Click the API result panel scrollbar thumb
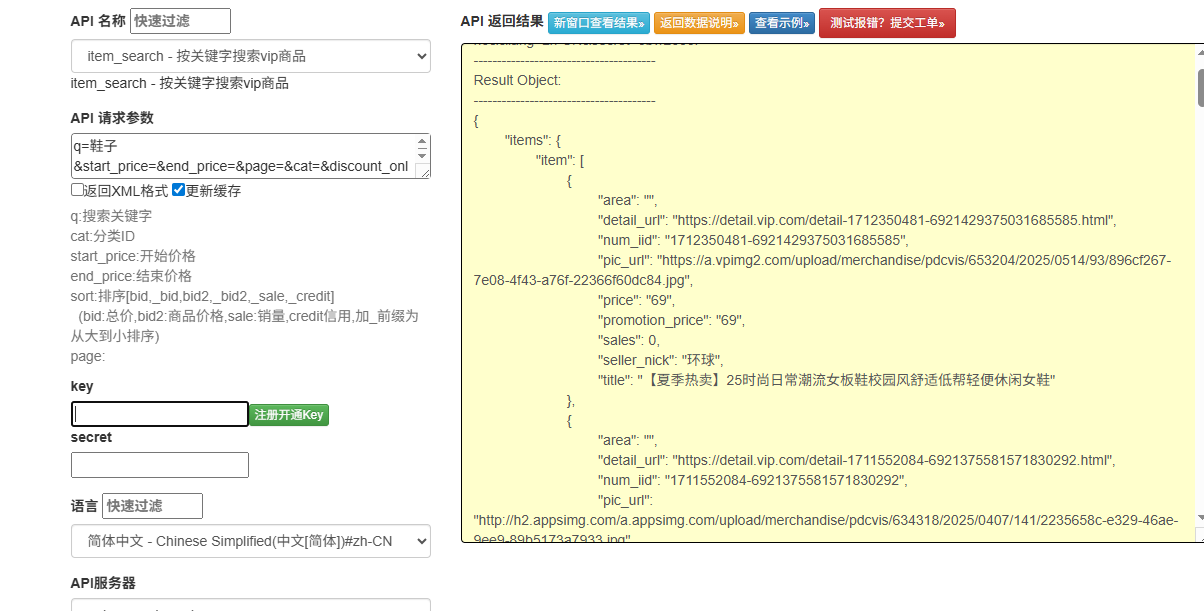This screenshot has width=1204, height=611. pyautogui.click(x=1200, y=87)
